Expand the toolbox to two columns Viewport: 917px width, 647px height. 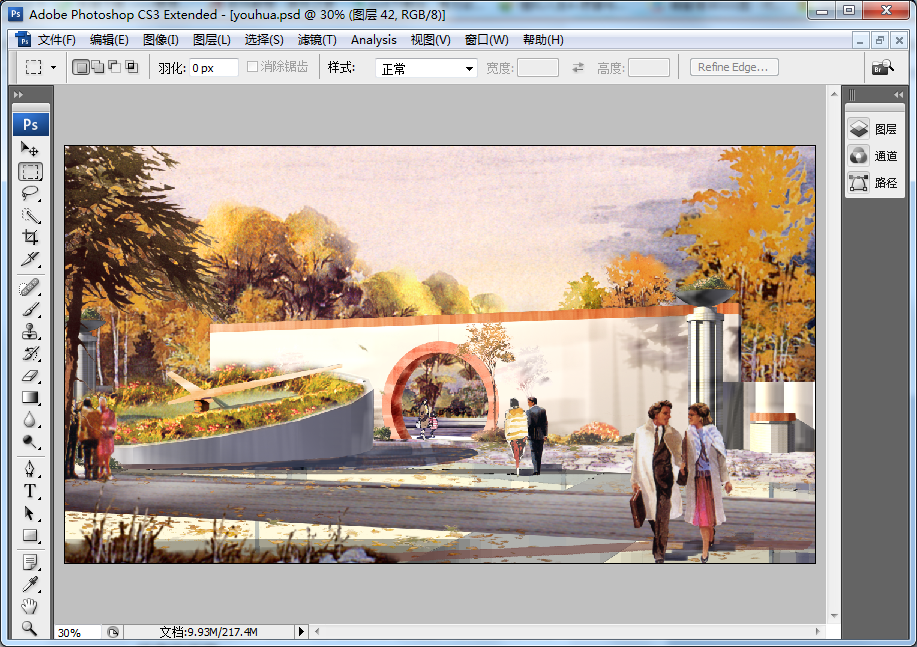coord(19,94)
